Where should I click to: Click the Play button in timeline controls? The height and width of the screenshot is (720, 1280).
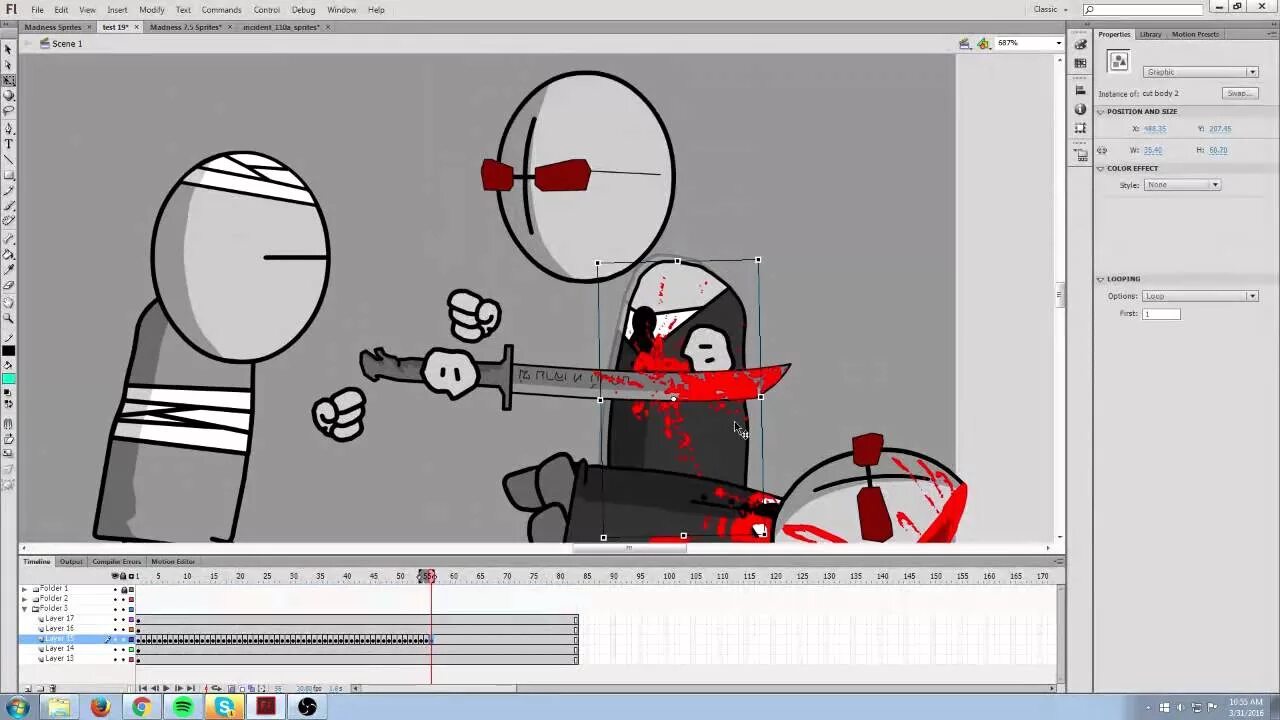(166, 688)
